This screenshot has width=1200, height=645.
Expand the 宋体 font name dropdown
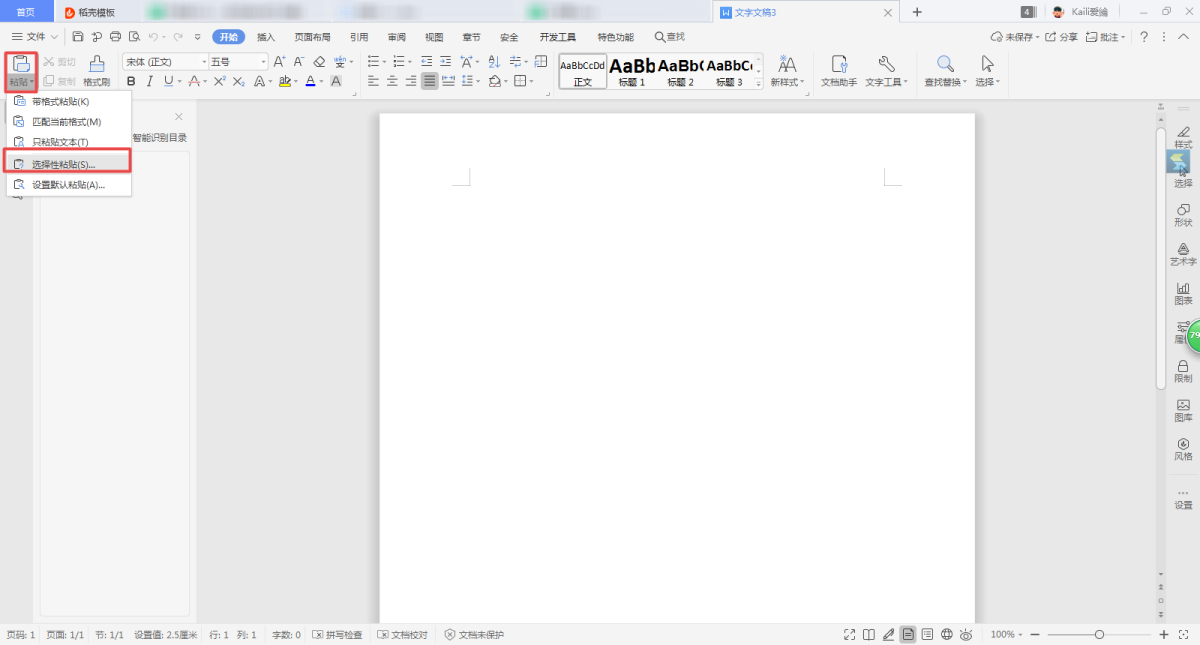point(204,62)
